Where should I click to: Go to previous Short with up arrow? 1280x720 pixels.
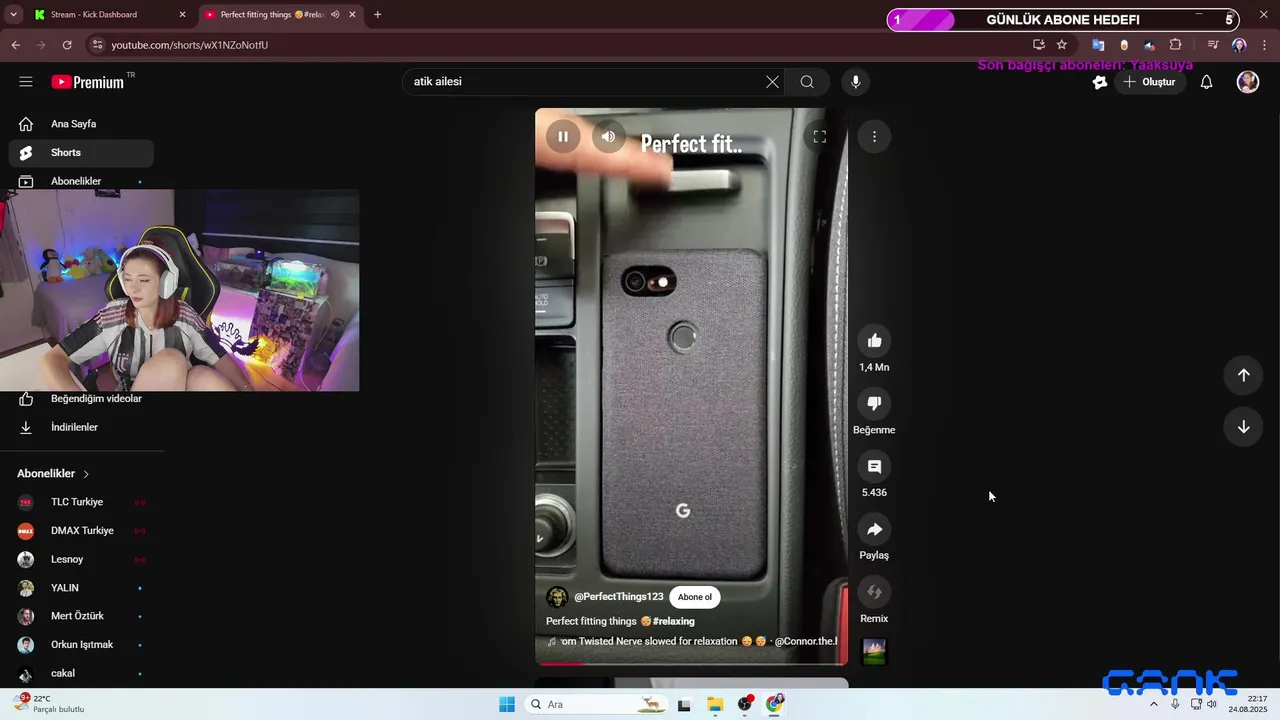1243,375
